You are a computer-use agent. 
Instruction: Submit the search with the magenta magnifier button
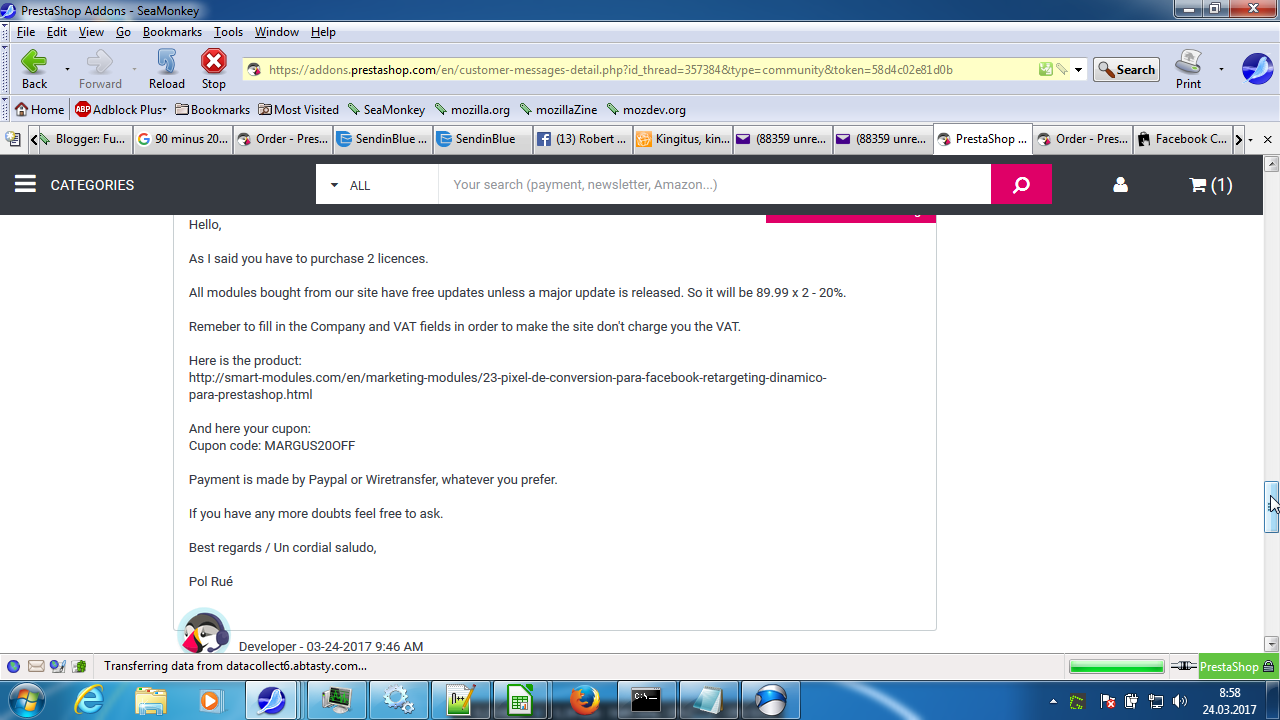pos(1021,184)
